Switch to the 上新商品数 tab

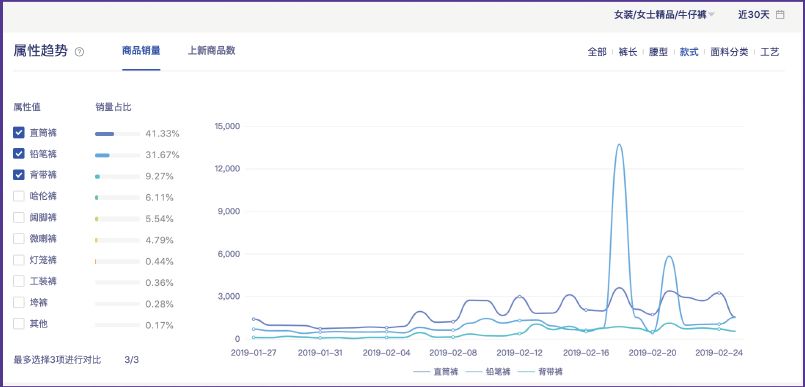(x=212, y=51)
